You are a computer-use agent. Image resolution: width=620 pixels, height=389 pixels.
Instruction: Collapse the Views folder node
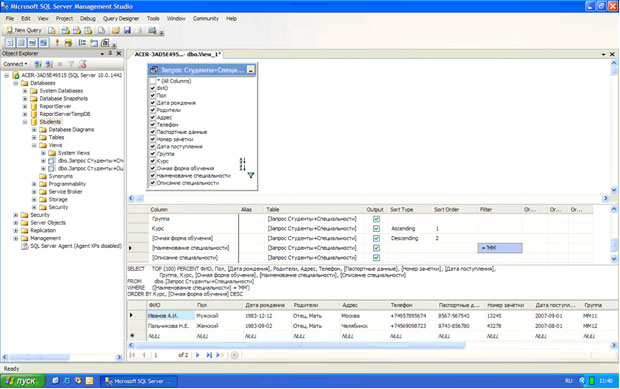(x=34, y=145)
